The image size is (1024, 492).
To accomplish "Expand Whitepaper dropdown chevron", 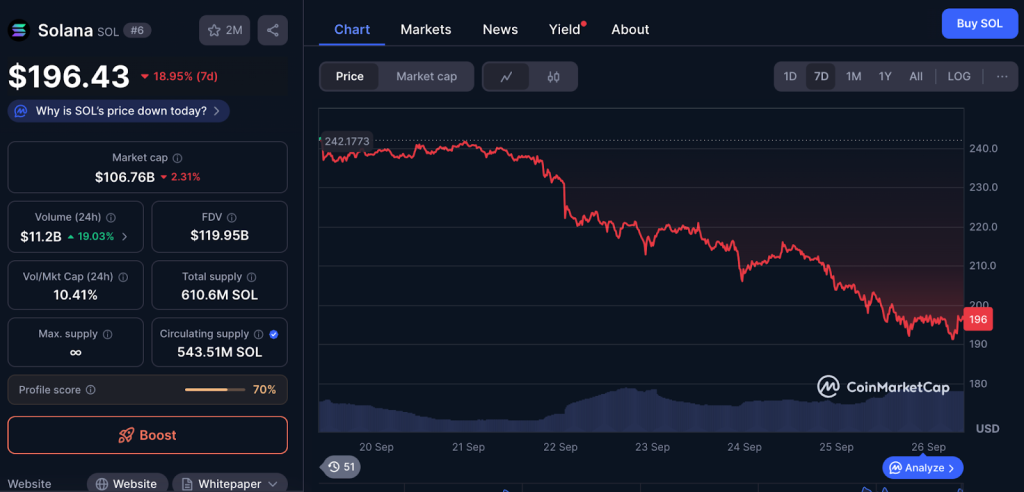I will coord(274,484).
